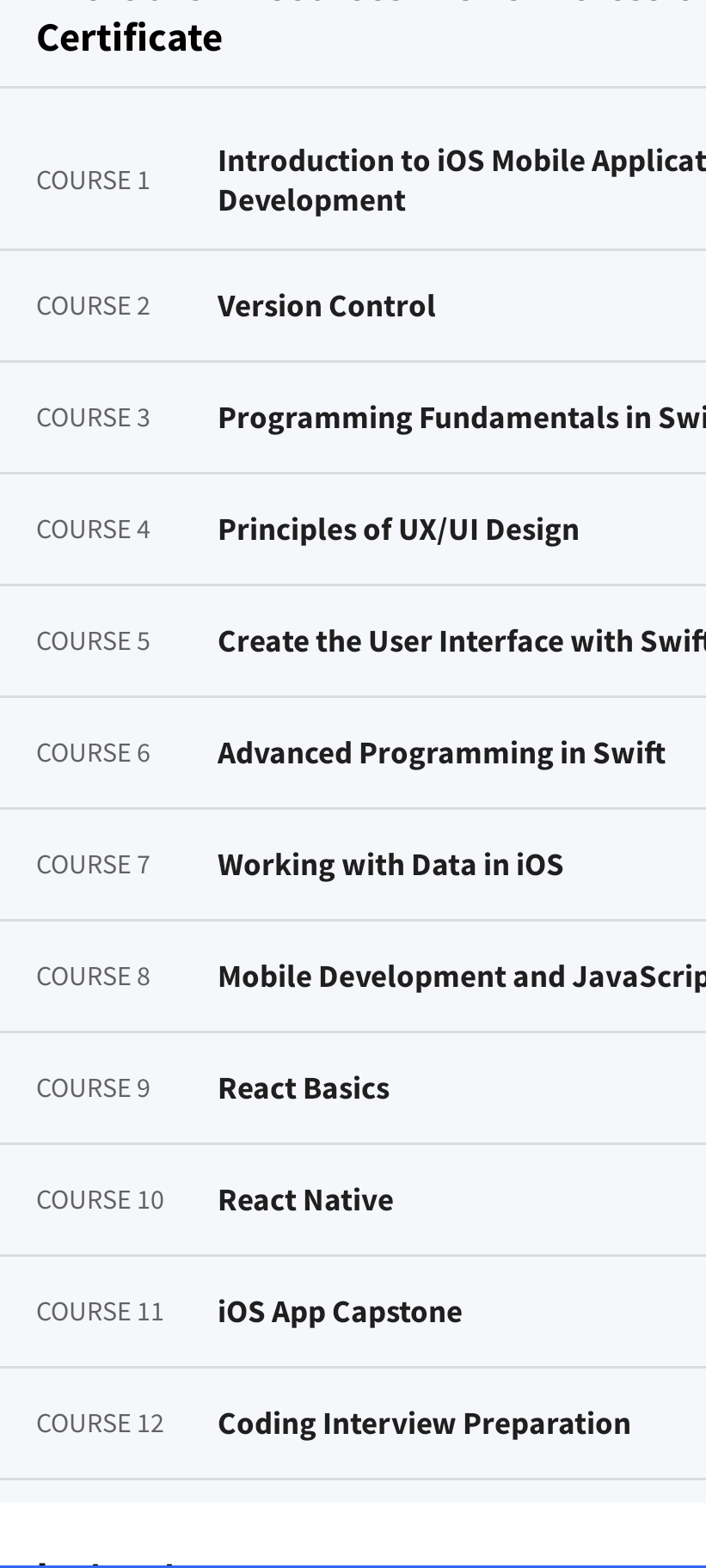Viewport: 706px width, 1568px height.
Task: Click the COURSE 5 label
Action: click(93, 641)
